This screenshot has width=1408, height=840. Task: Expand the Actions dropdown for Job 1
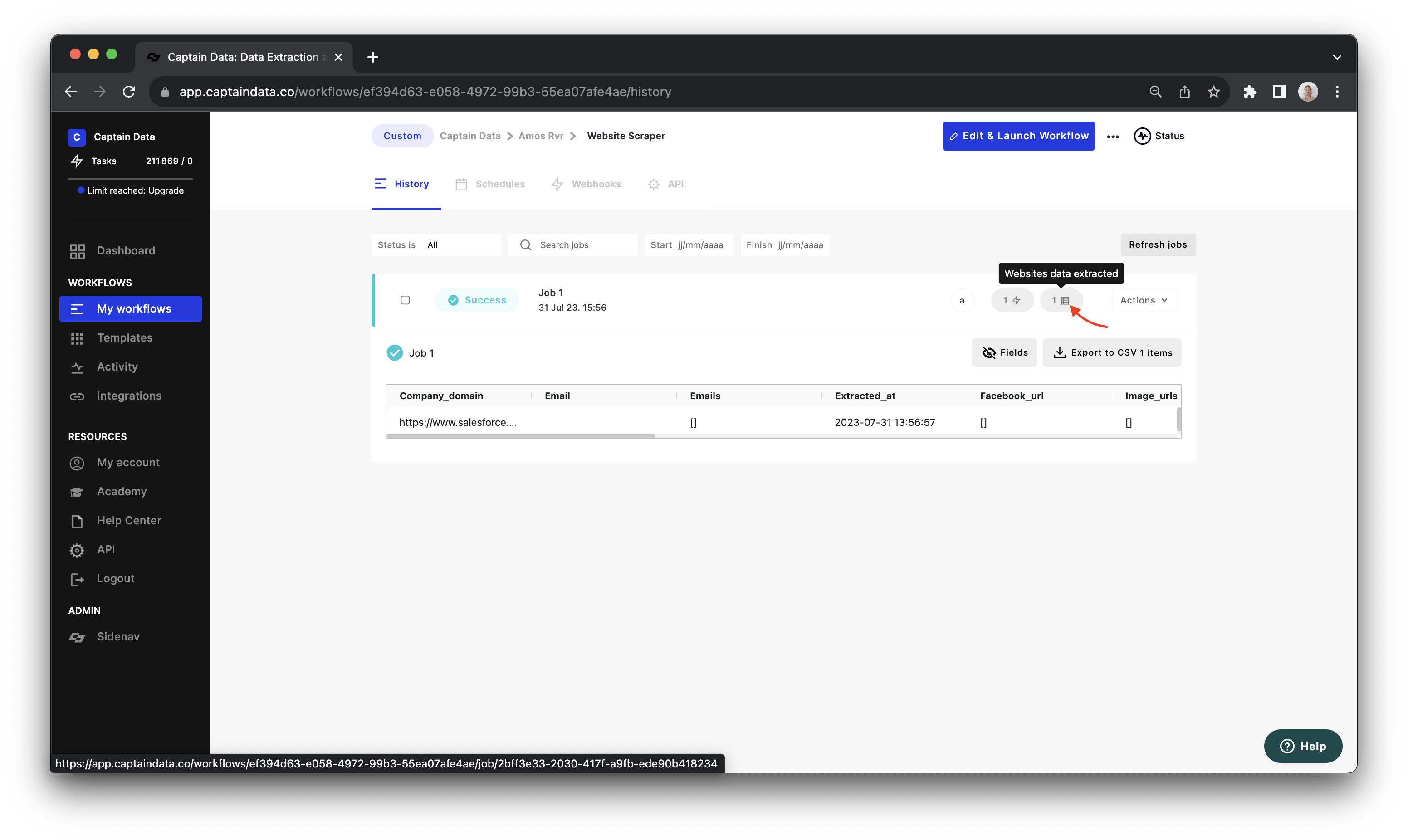pyautogui.click(x=1144, y=301)
